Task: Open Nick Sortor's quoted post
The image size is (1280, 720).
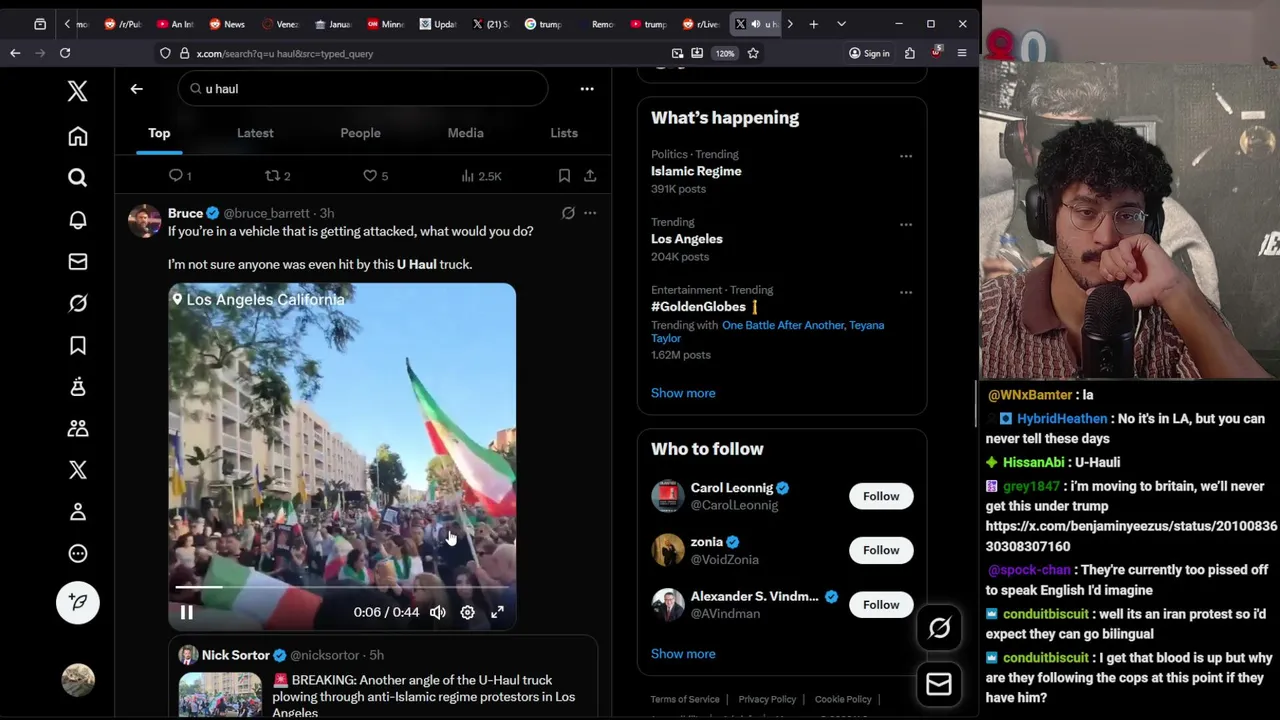Action: pyautogui.click(x=383, y=678)
